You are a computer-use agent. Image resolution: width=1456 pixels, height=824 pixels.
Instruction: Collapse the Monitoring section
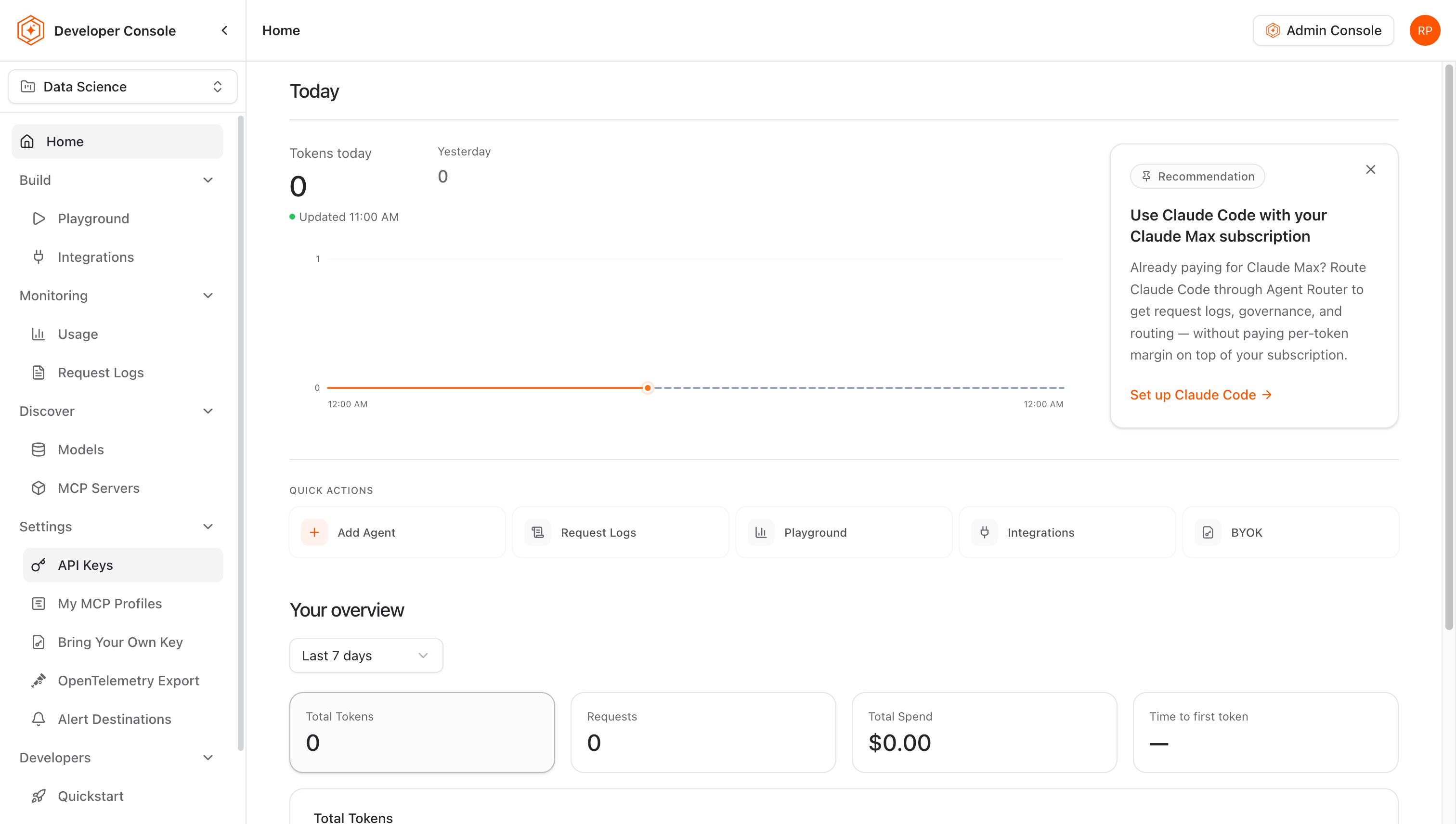tap(208, 296)
